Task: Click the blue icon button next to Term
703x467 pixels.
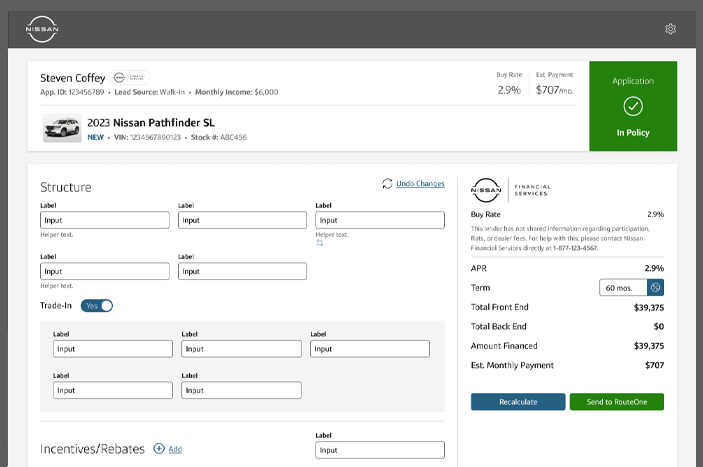Action: click(655, 288)
